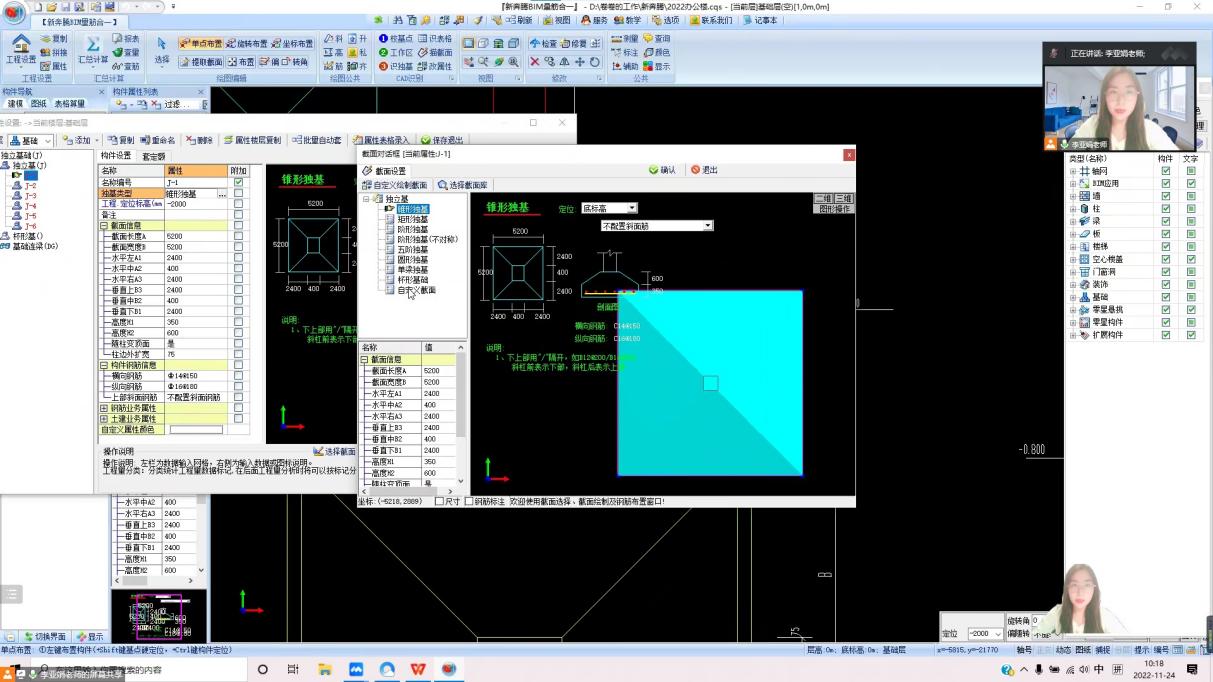
Task: Select 矩形独基 in section type tree
Action: click(x=412, y=219)
